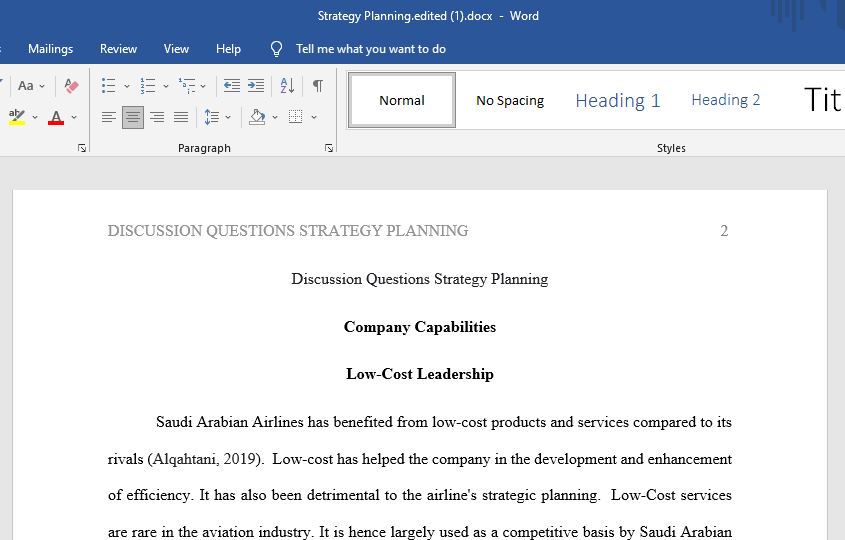Apply the Heading 1 style
The height and width of the screenshot is (540, 845).
(618, 101)
